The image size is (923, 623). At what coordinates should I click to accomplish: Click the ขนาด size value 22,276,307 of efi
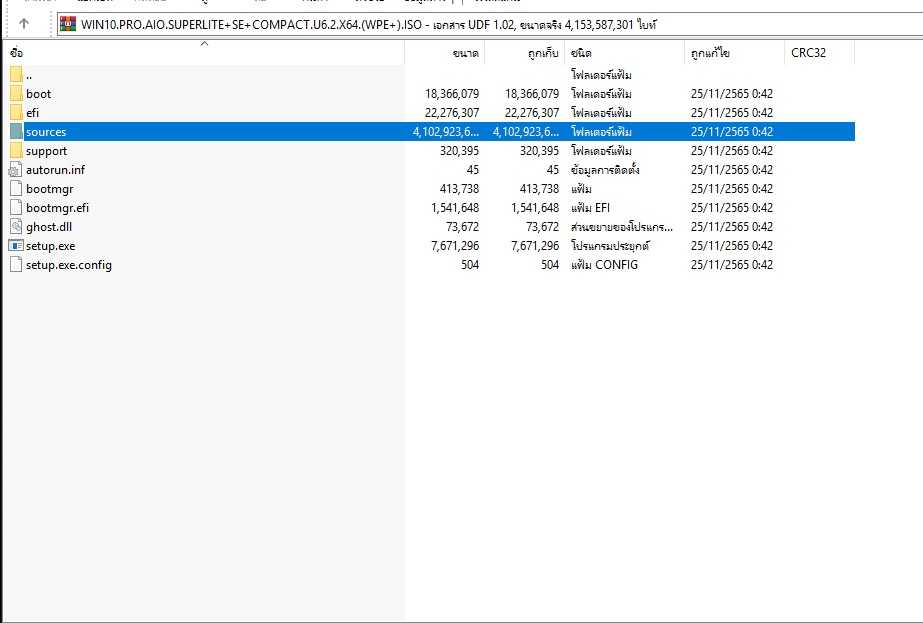coord(452,112)
